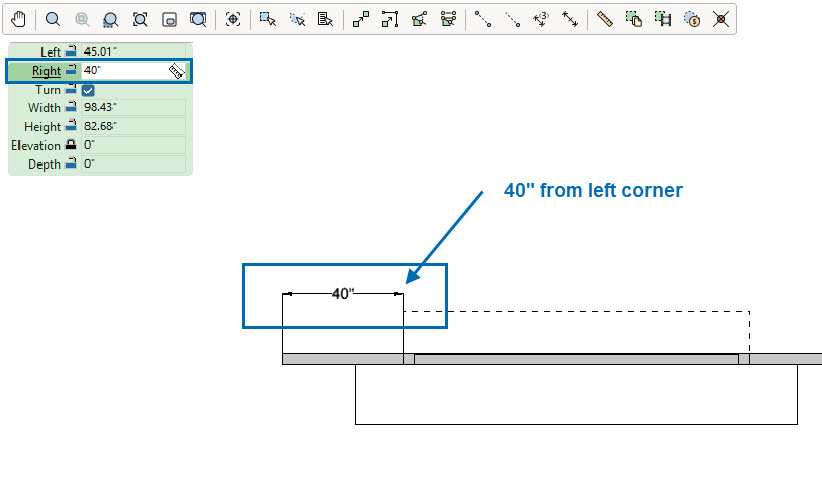Click the magnifier over rectangle zoom icon
Image resolution: width=822 pixels, height=478 pixels.
198,19
